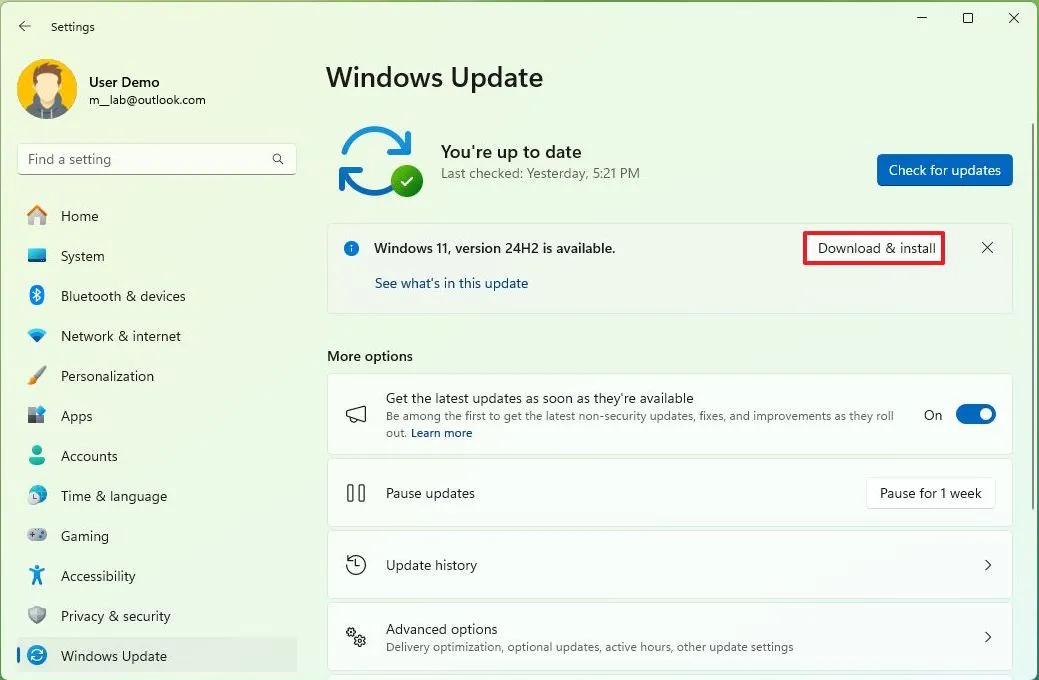Select the Apps icon in sidebar

pyautogui.click(x=37, y=416)
